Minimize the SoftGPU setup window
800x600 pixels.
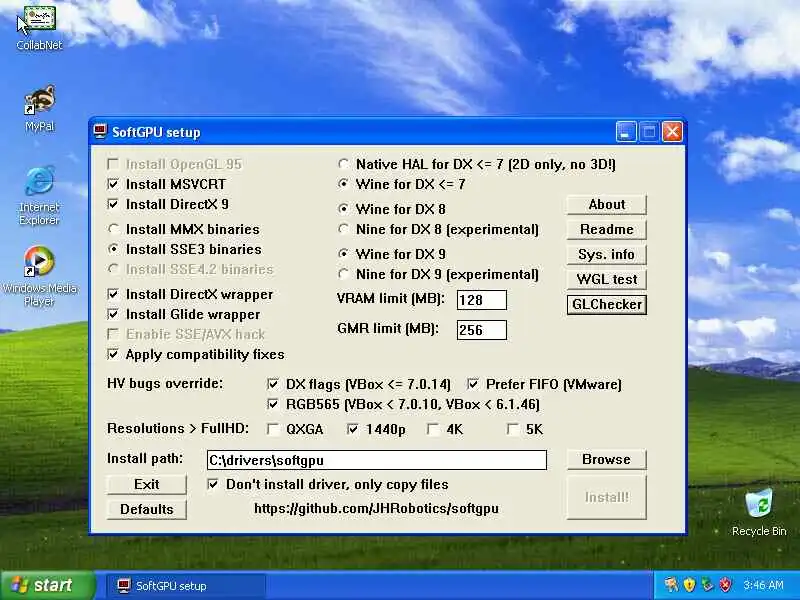[x=626, y=132]
